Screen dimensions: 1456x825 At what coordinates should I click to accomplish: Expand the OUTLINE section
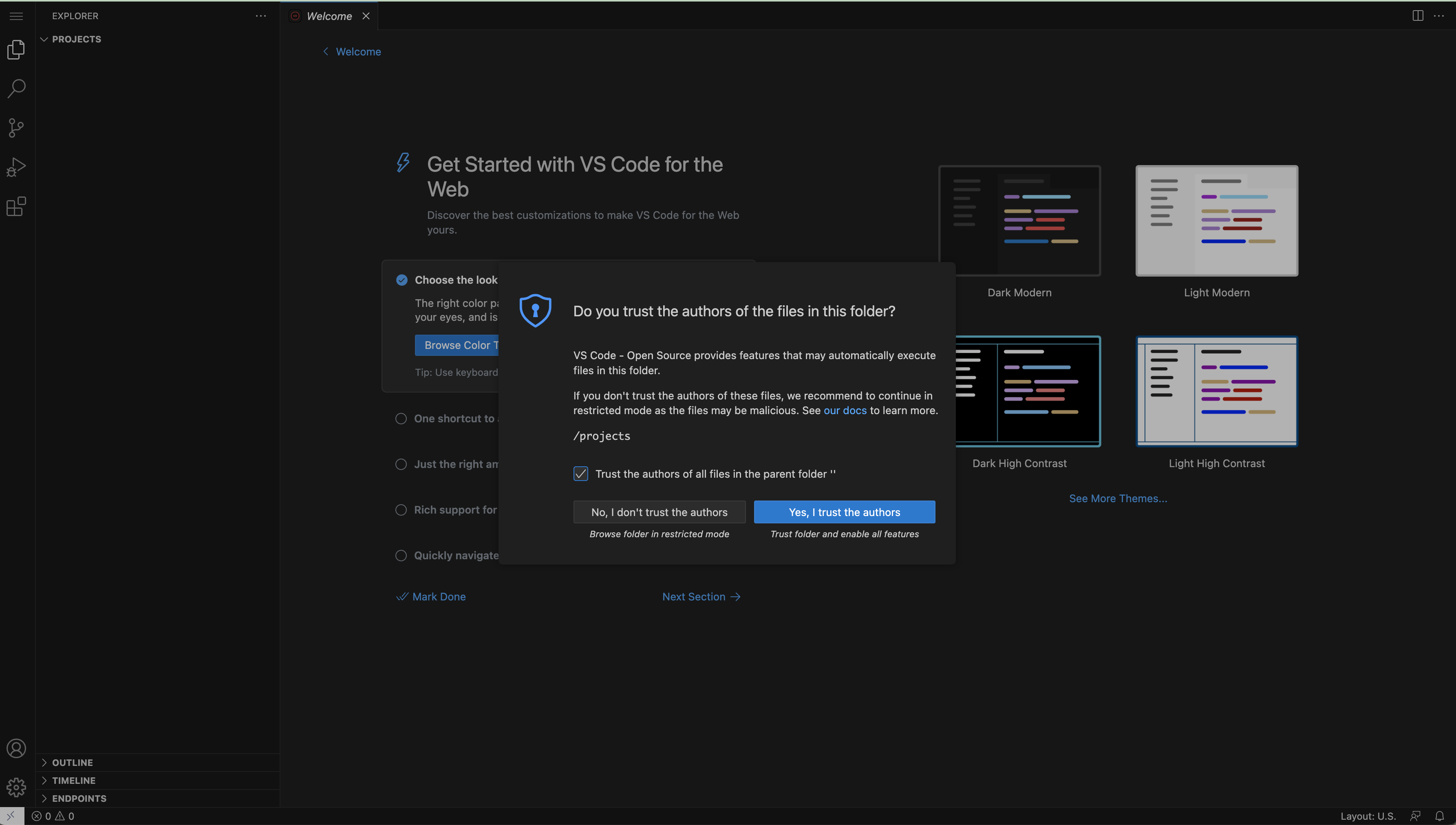tap(71, 762)
